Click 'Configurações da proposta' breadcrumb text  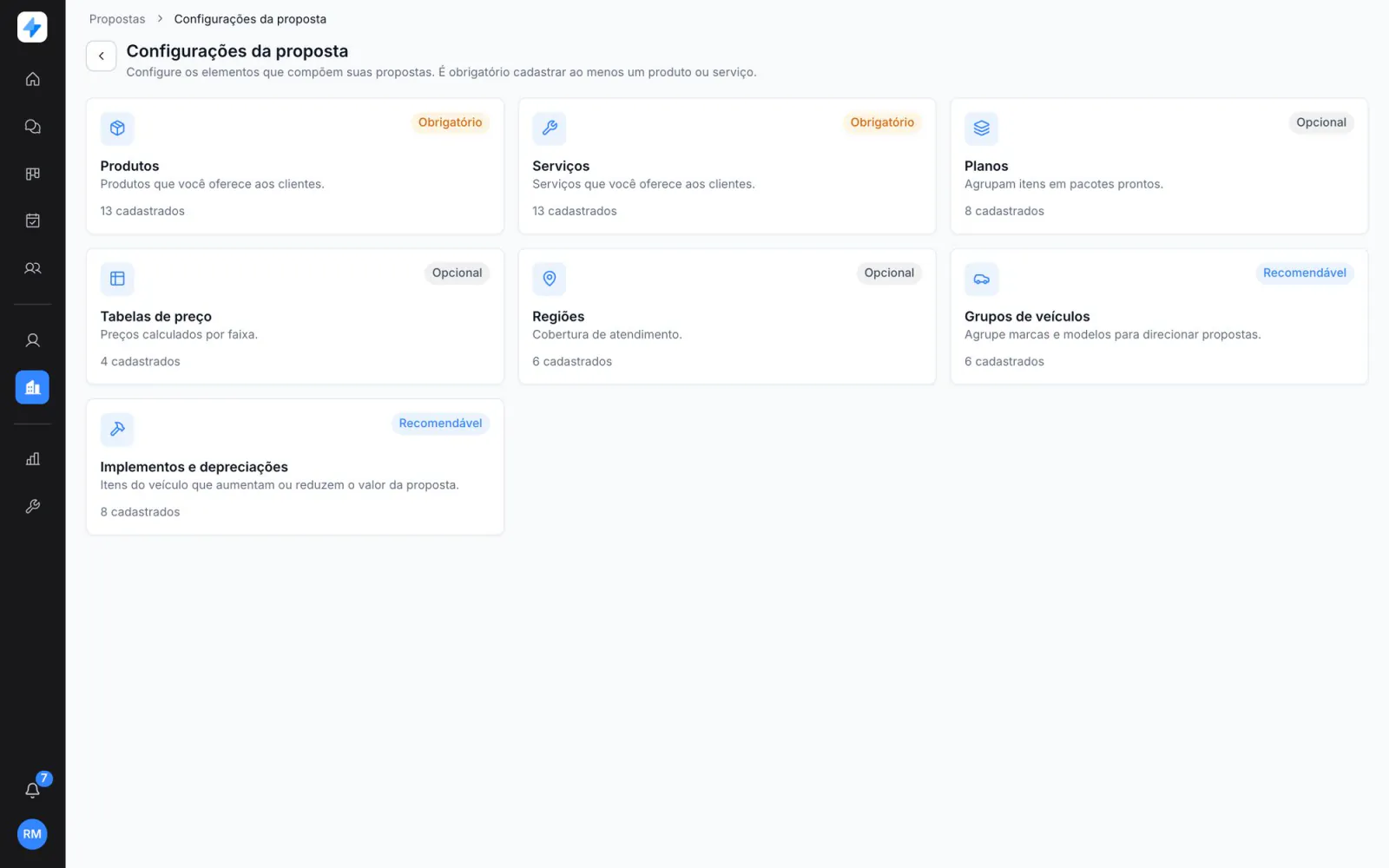point(250,19)
